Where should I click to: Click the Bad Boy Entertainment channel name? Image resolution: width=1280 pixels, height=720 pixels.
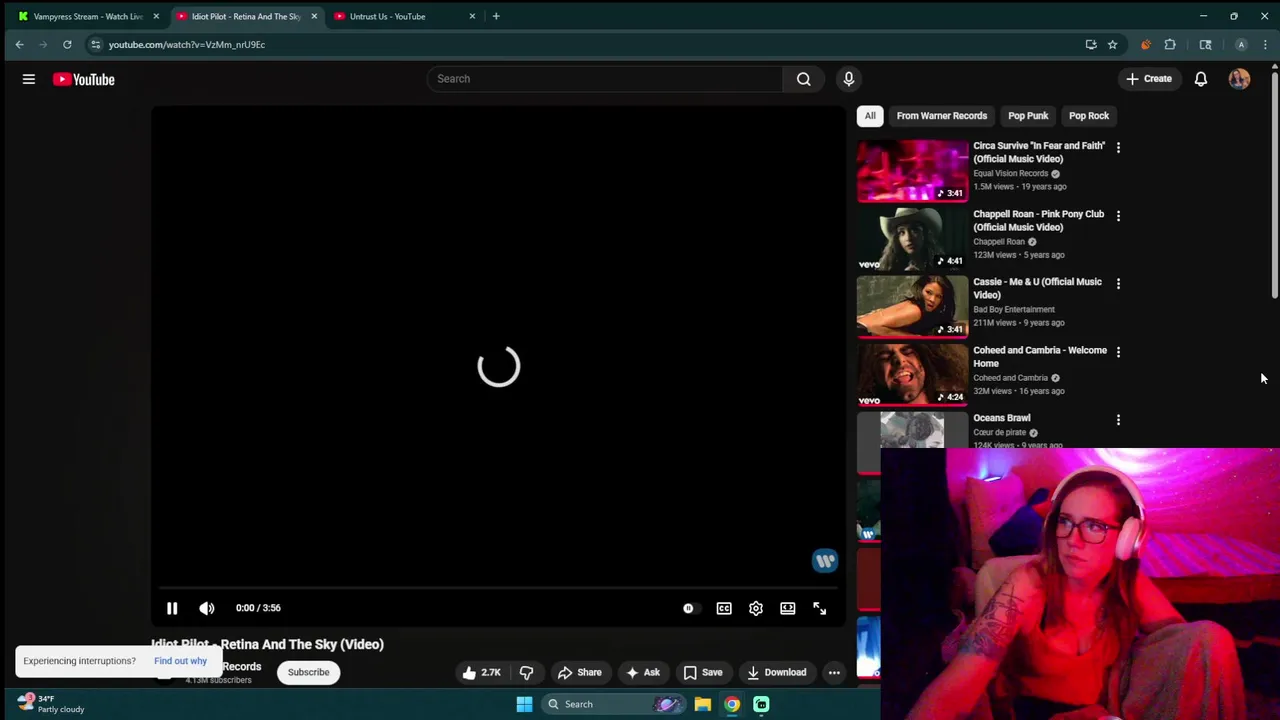pyautogui.click(x=1013, y=310)
